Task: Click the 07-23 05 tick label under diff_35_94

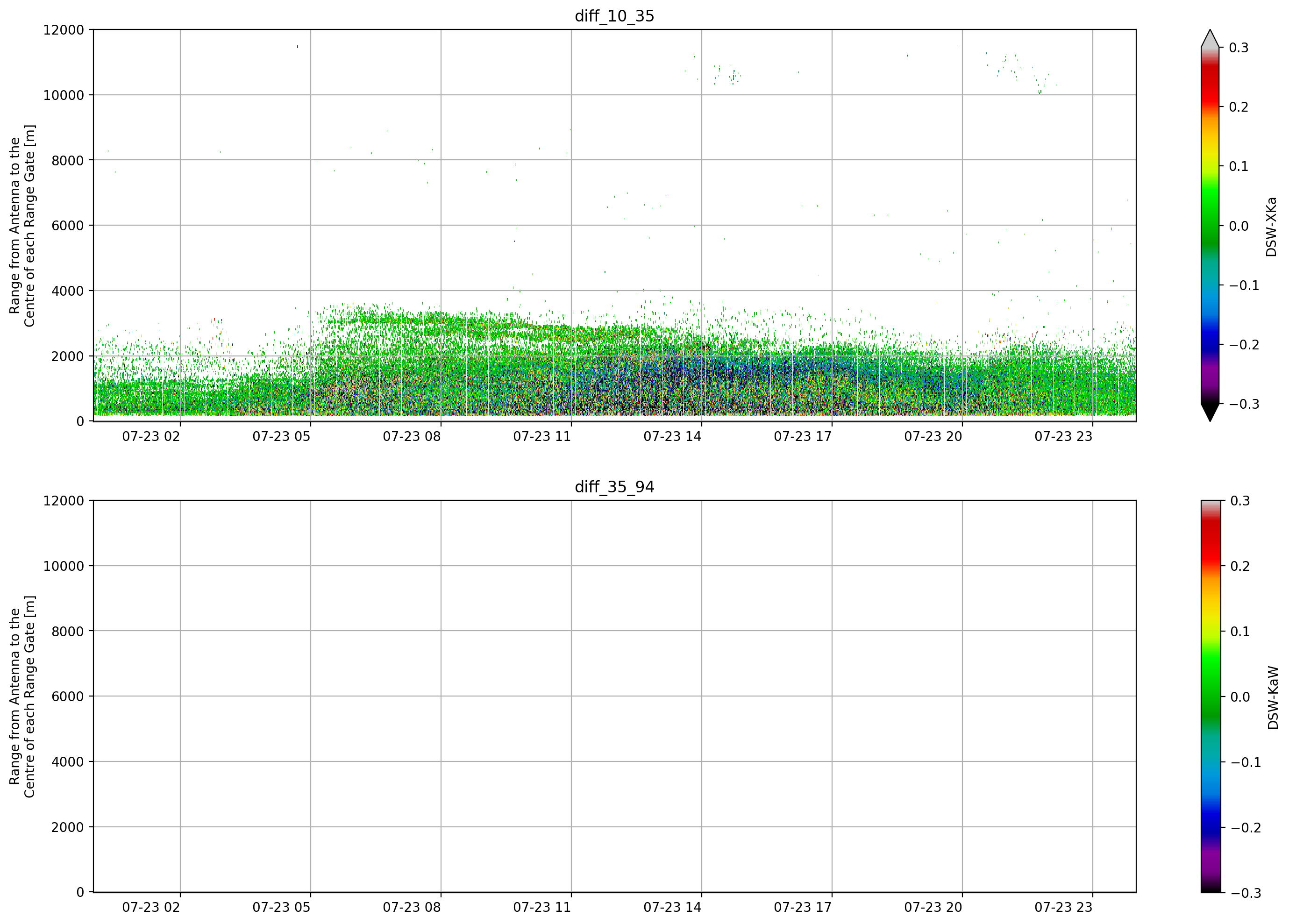Action: click(x=281, y=908)
